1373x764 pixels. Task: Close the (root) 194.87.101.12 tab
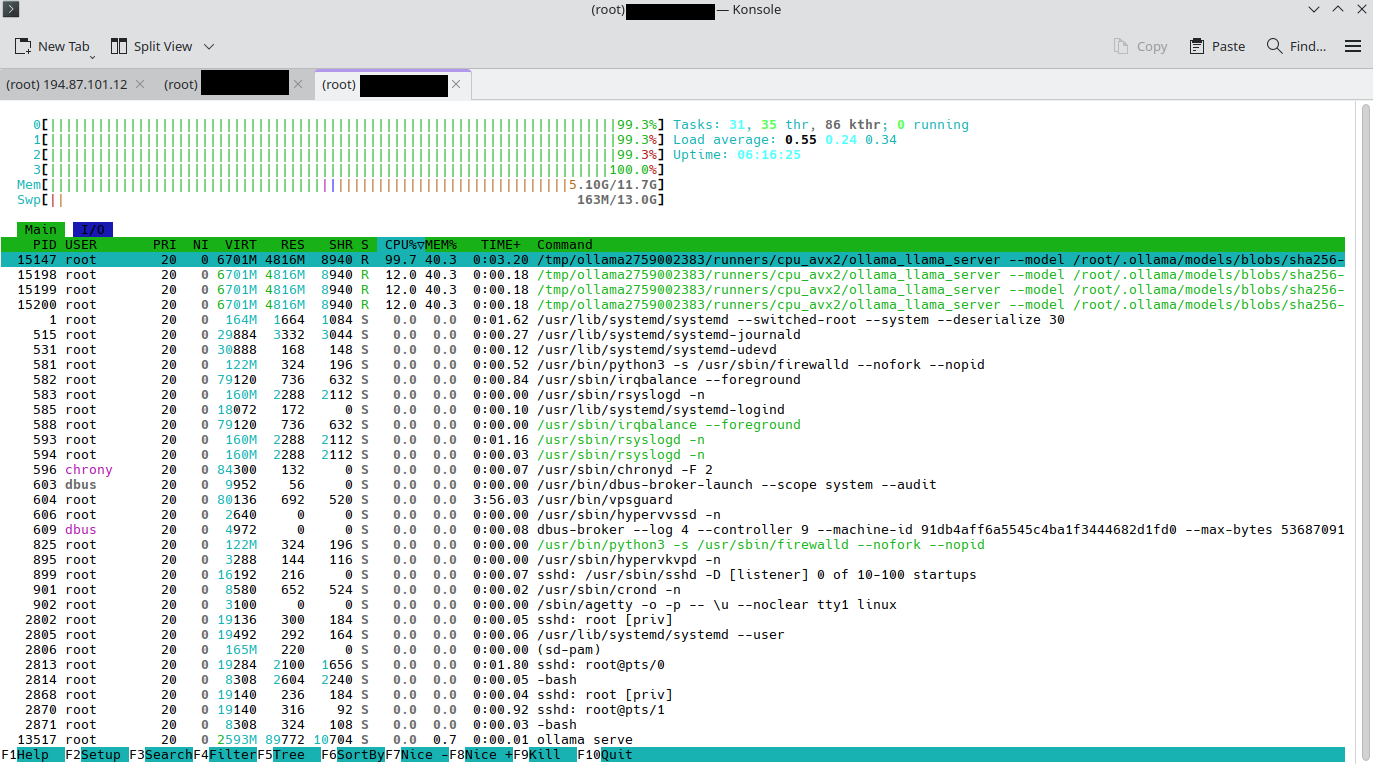140,85
